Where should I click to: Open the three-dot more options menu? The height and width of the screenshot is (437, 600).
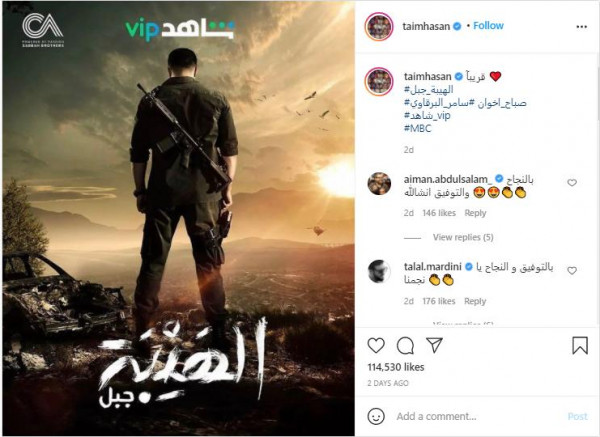click(x=582, y=27)
